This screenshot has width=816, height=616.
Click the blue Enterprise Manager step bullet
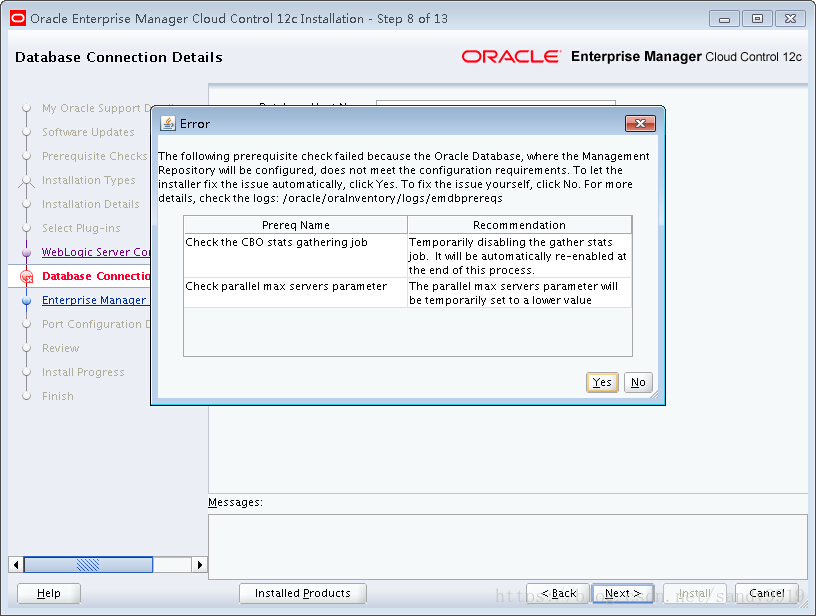(27, 300)
